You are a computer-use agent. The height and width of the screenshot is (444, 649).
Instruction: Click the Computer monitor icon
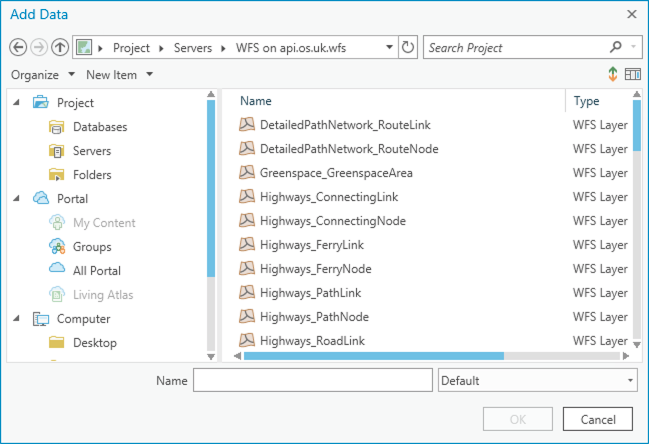click(x=41, y=319)
